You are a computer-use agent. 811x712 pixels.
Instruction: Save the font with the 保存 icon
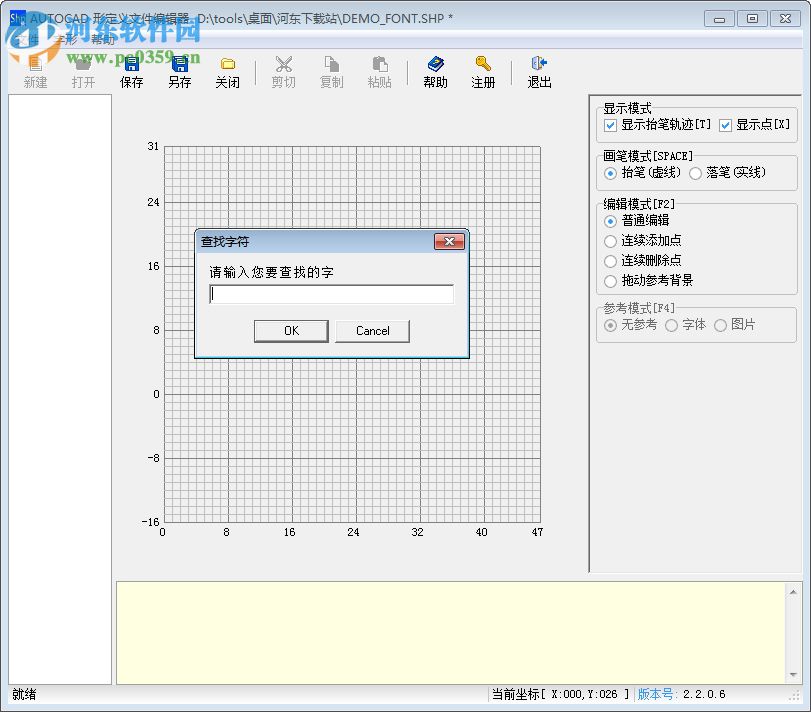(x=131, y=70)
